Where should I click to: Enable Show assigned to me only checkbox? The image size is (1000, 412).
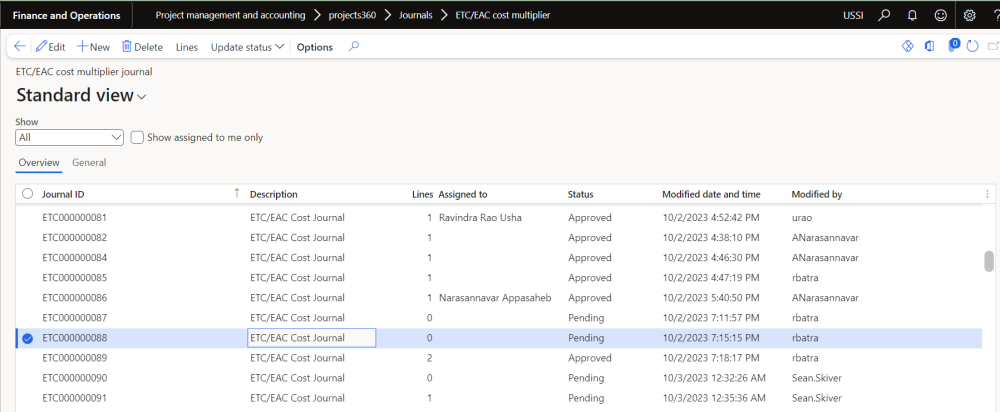click(x=138, y=138)
